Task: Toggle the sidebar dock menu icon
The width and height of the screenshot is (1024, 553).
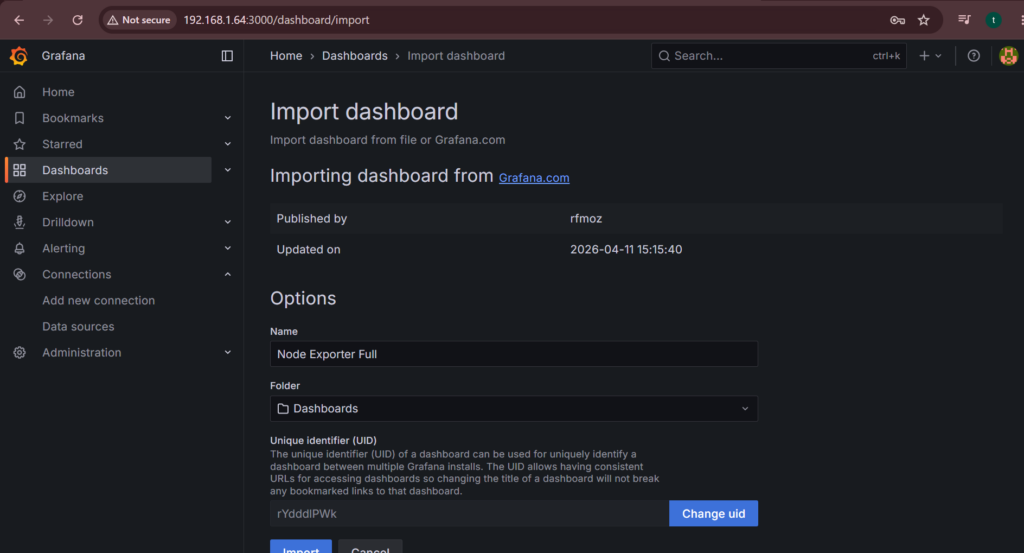Action: pyautogui.click(x=227, y=56)
